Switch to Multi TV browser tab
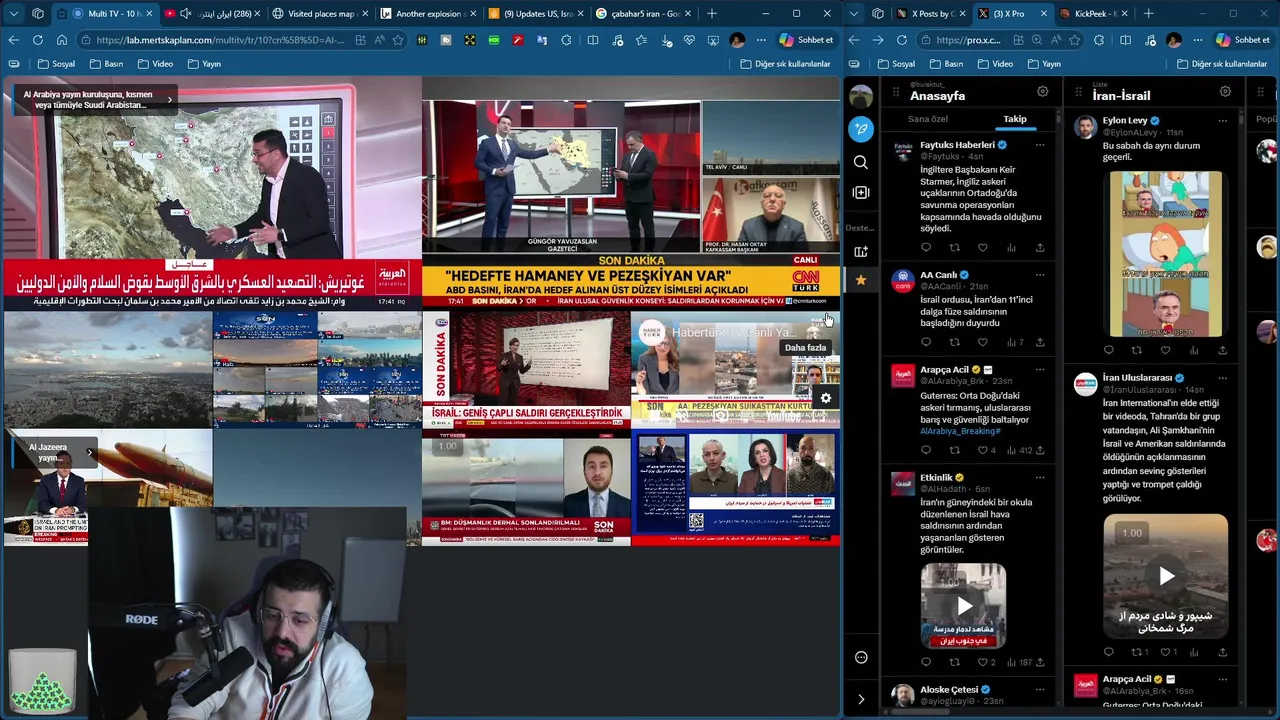The width and height of the screenshot is (1280, 720). pos(106,14)
